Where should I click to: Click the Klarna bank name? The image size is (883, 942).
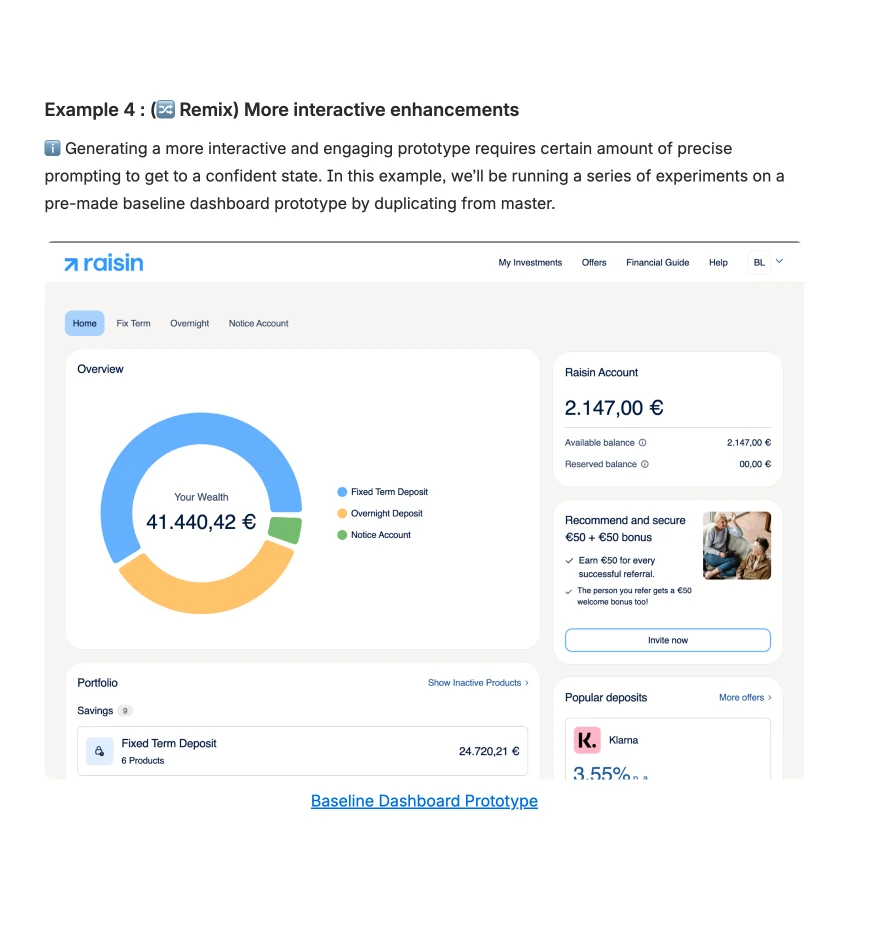(624, 740)
